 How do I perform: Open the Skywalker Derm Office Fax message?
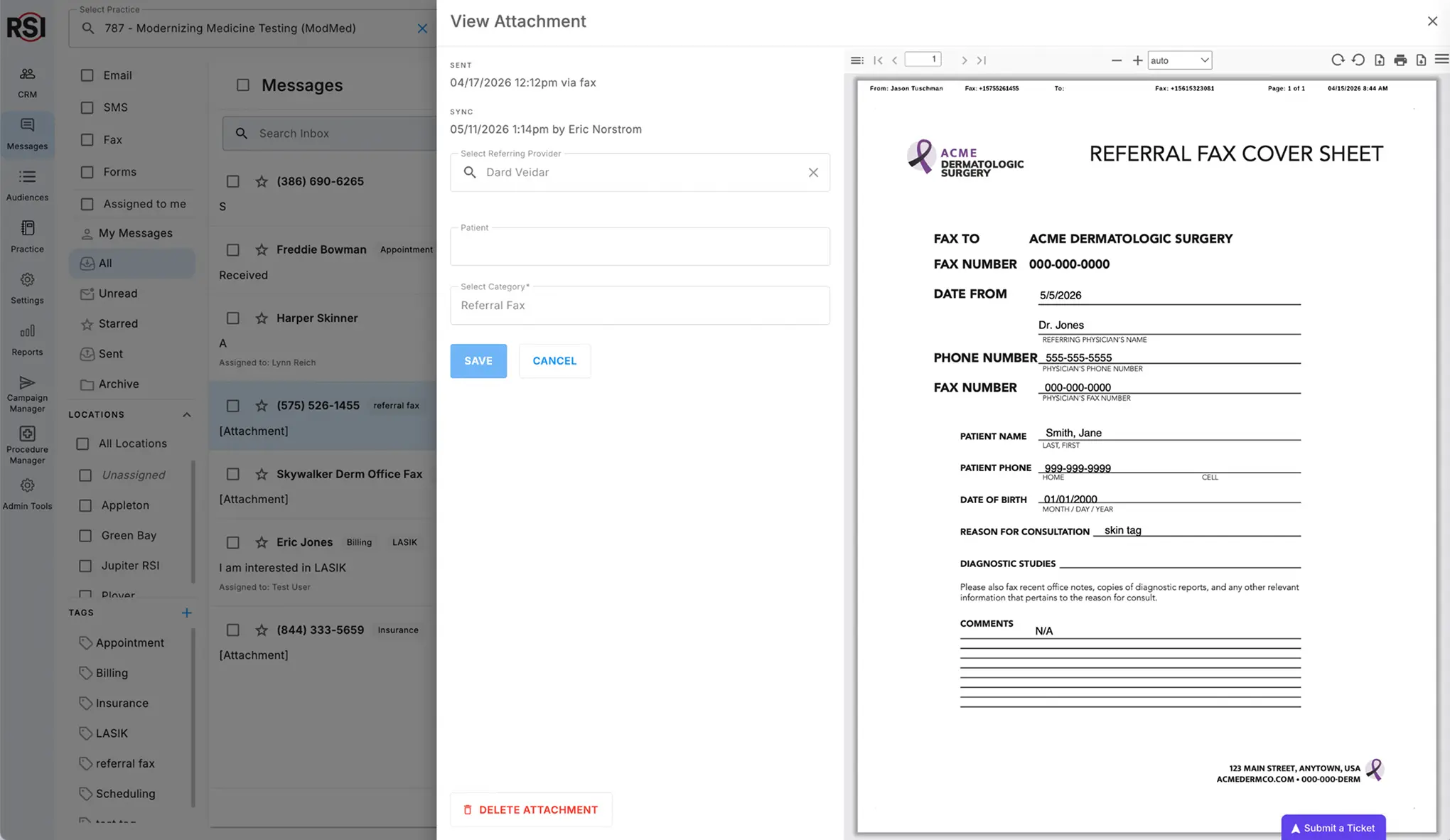323,485
